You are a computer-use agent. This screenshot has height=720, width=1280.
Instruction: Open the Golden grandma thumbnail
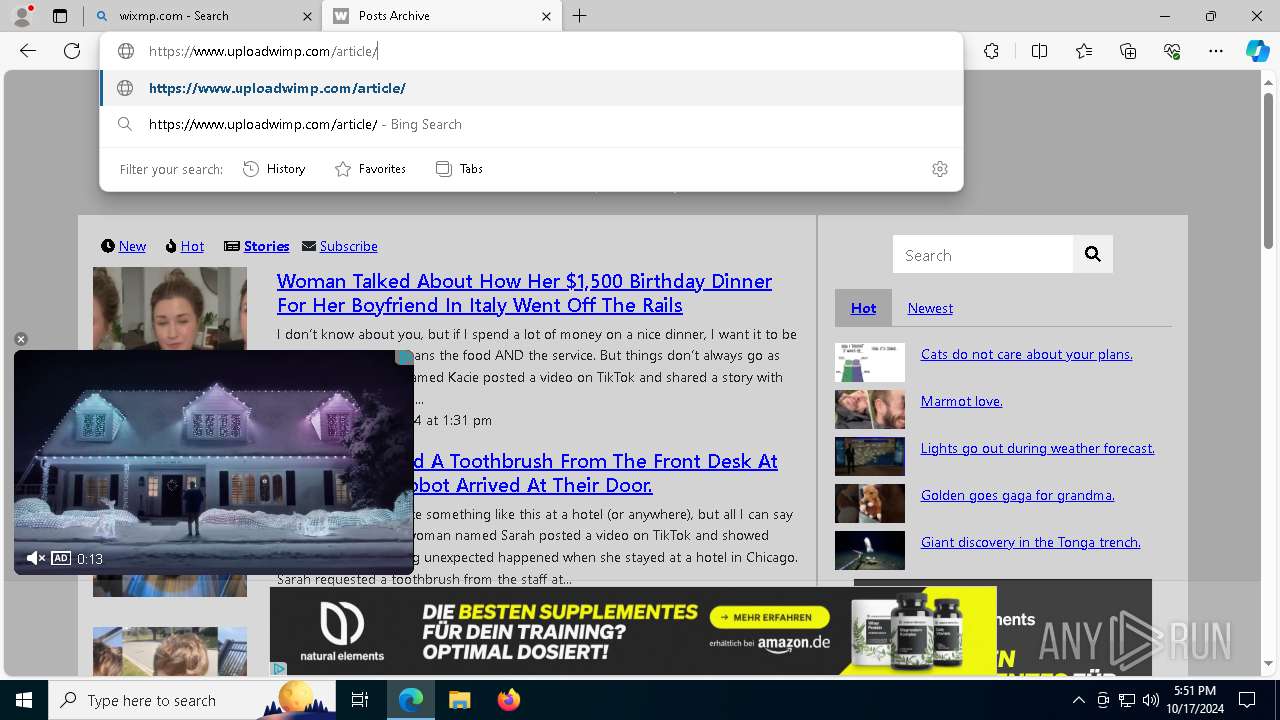point(870,504)
